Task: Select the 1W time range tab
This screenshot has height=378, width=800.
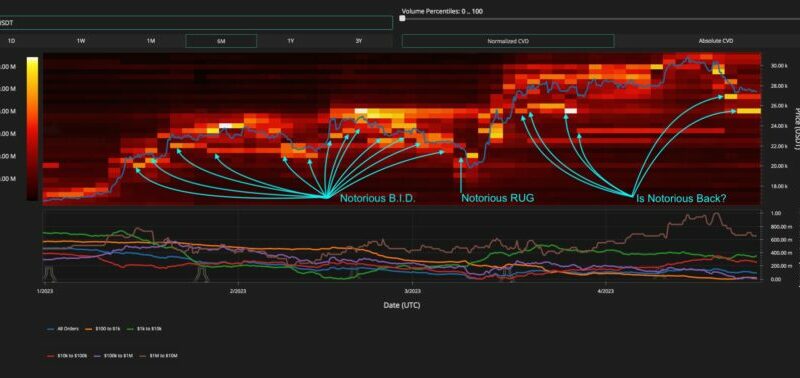Action: [x=81, y=41]
